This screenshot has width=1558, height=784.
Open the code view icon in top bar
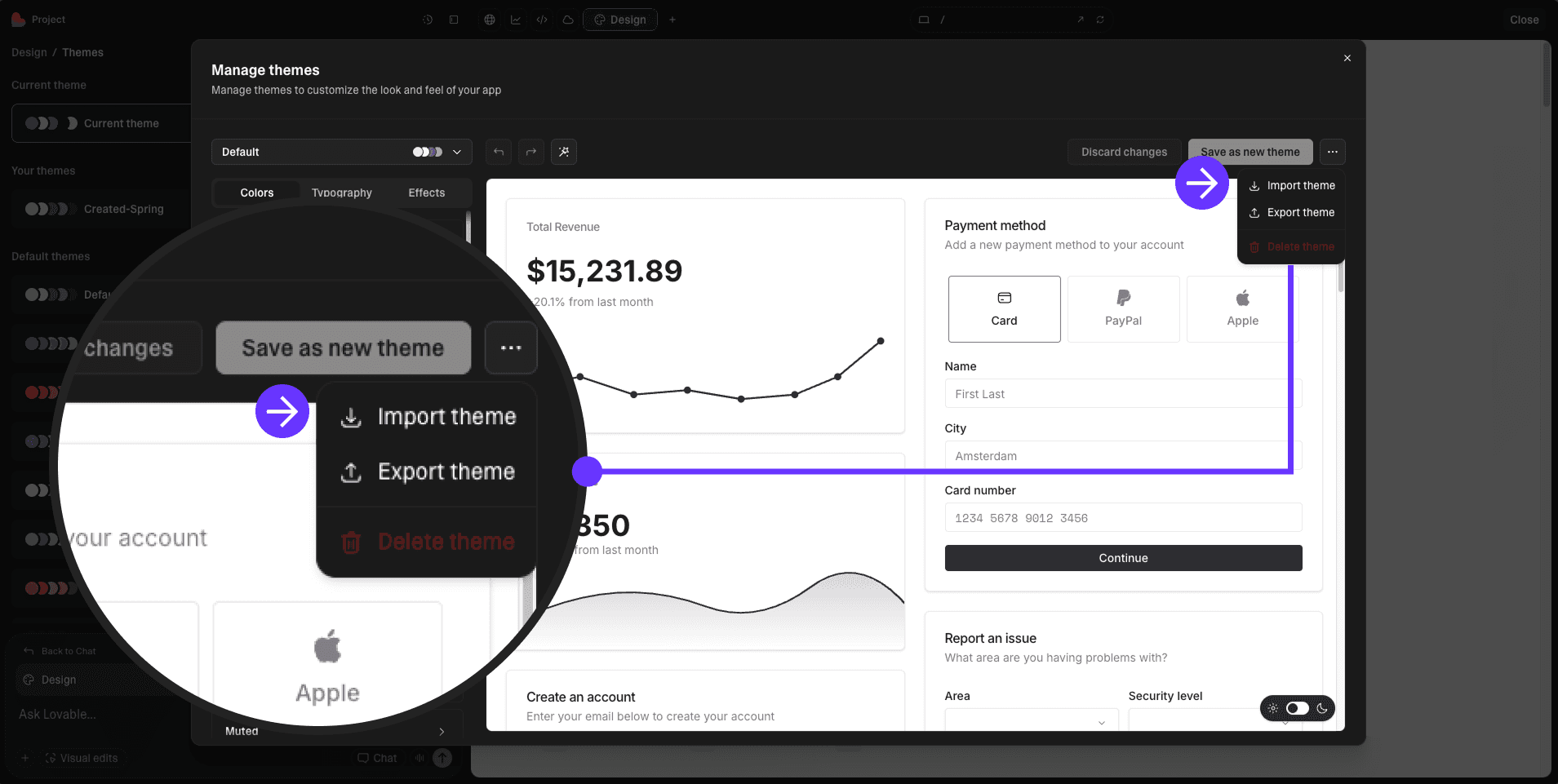point(542,20)
